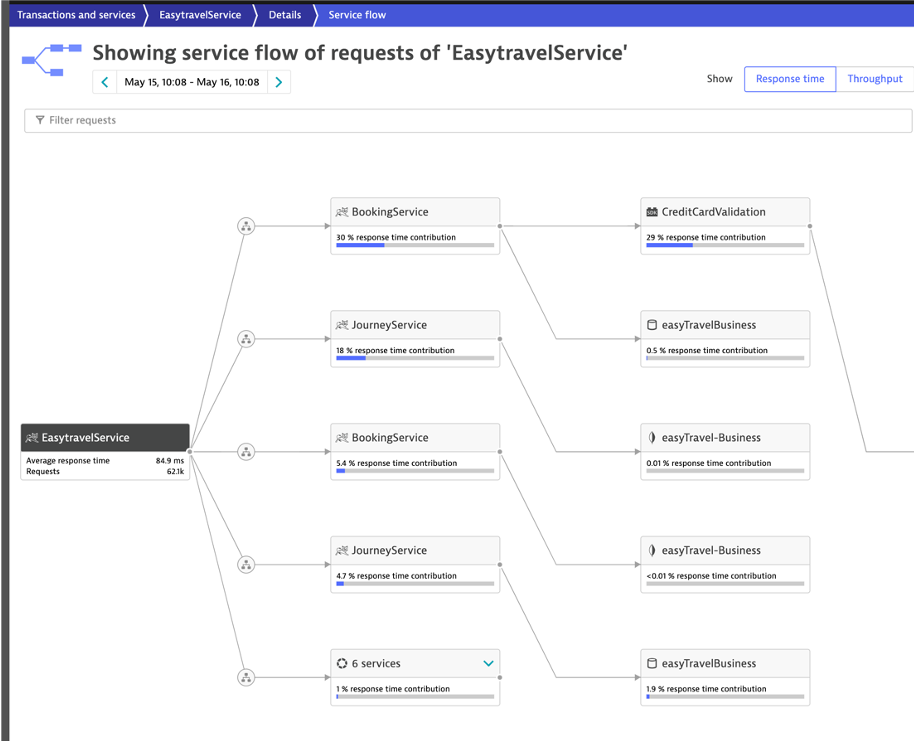This screenshot has width=914, height=741.
Task: Click '5.4 % response time contribution' text
Action: pyautogui.click(x=396, y=463)
